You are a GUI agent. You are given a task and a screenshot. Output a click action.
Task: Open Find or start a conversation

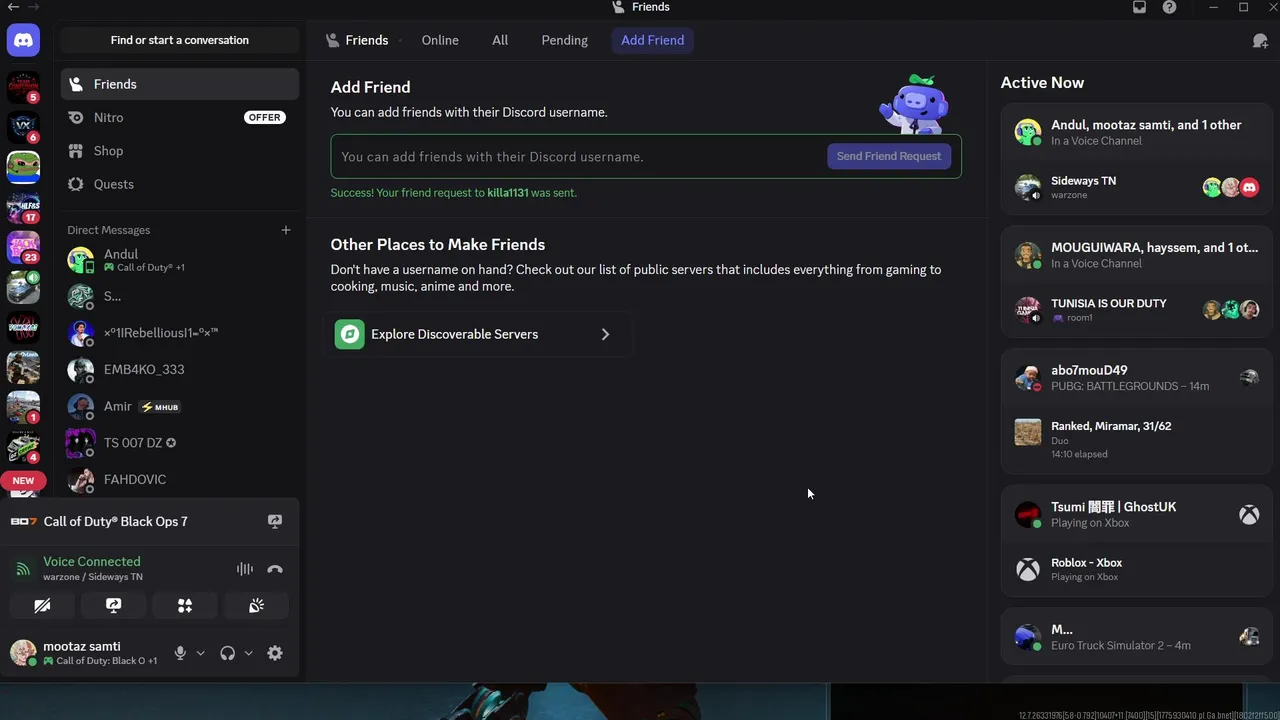[180, 40]
